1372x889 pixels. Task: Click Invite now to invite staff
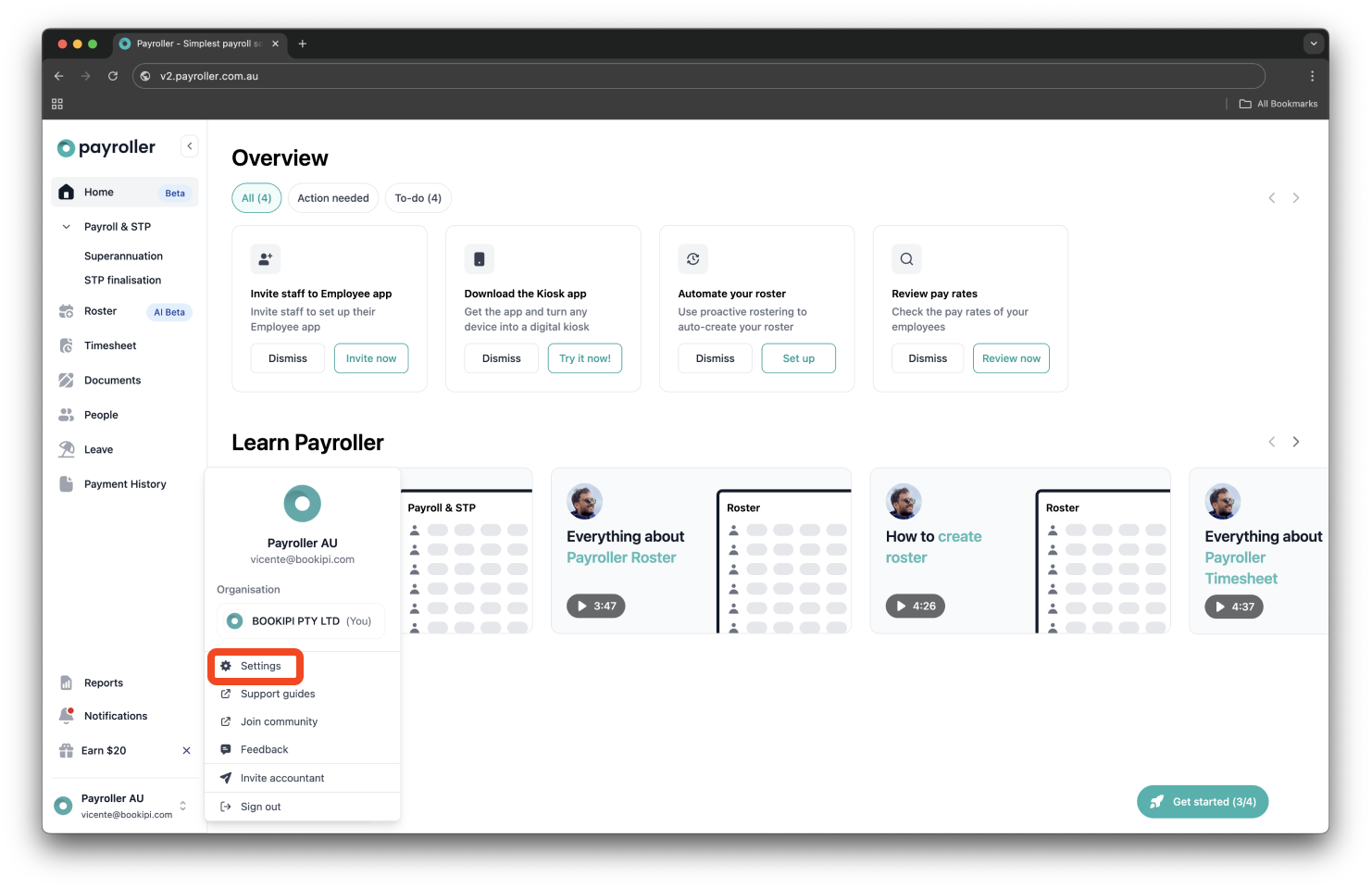(370, 357)
